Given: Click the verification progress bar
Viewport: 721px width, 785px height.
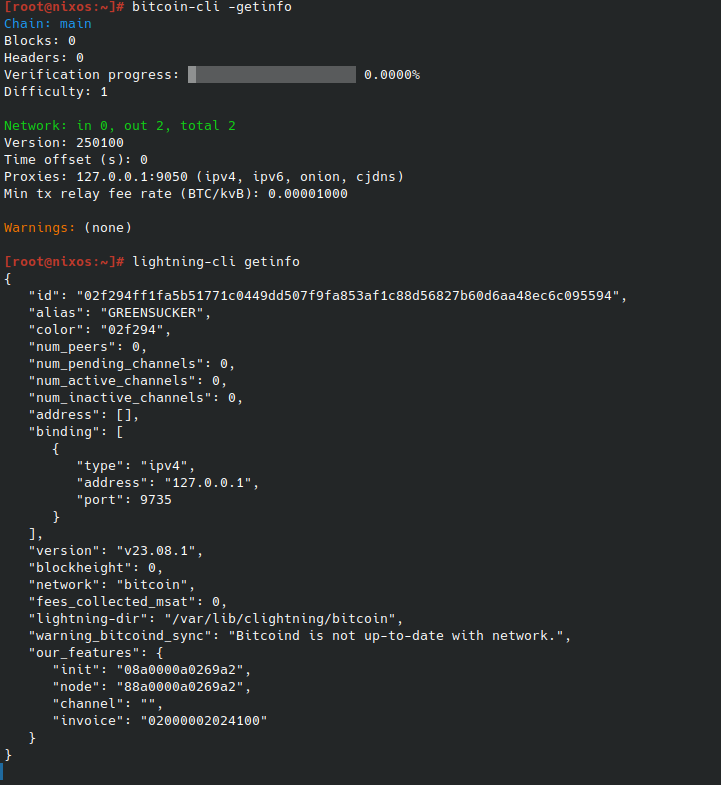Looking at the screenshot, I should [272, 75].
